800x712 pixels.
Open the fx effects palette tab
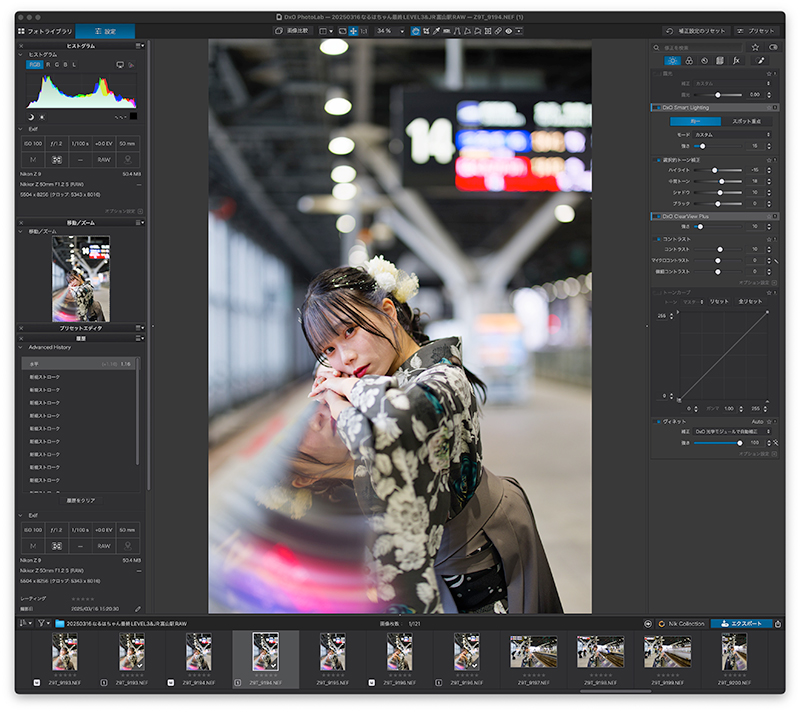(736, 61)
